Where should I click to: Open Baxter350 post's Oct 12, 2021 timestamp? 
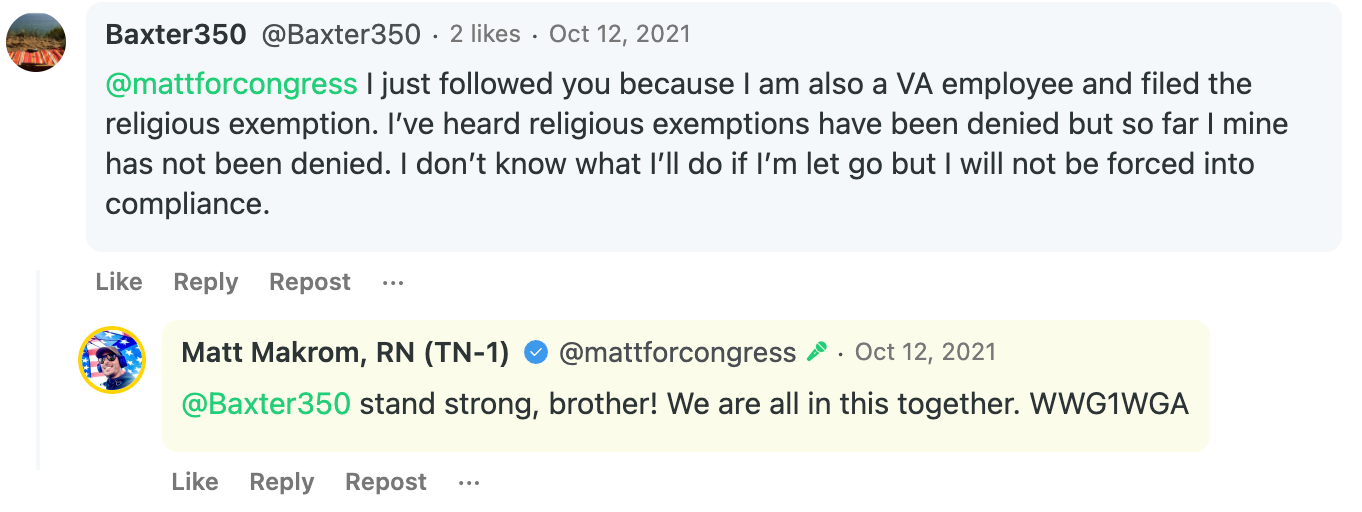coord(620,34)
